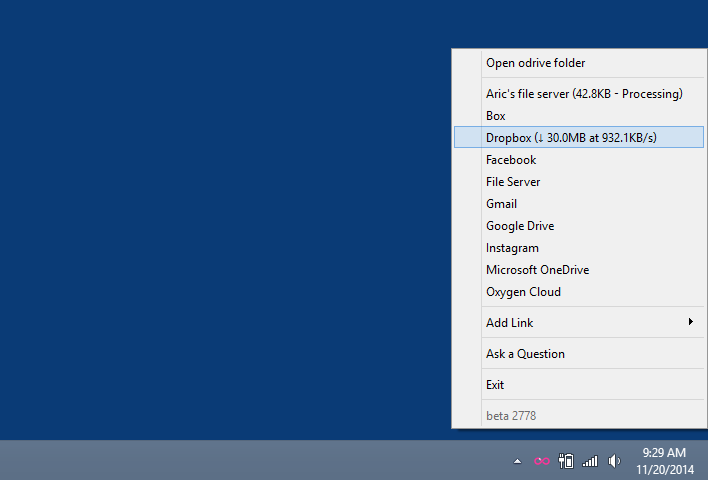The image size is (708, 480).
Task: Open the odrive folder menu entry
Action: coord(579,63)
